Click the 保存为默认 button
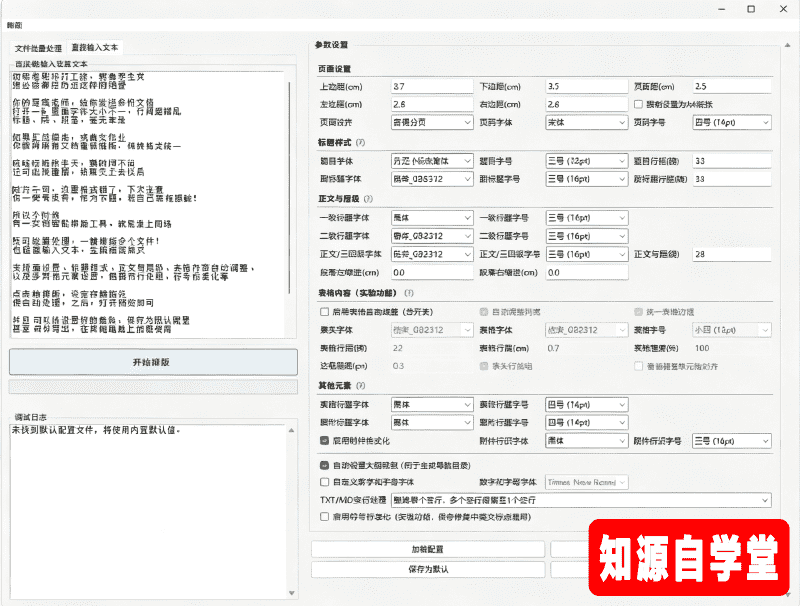 428,569
